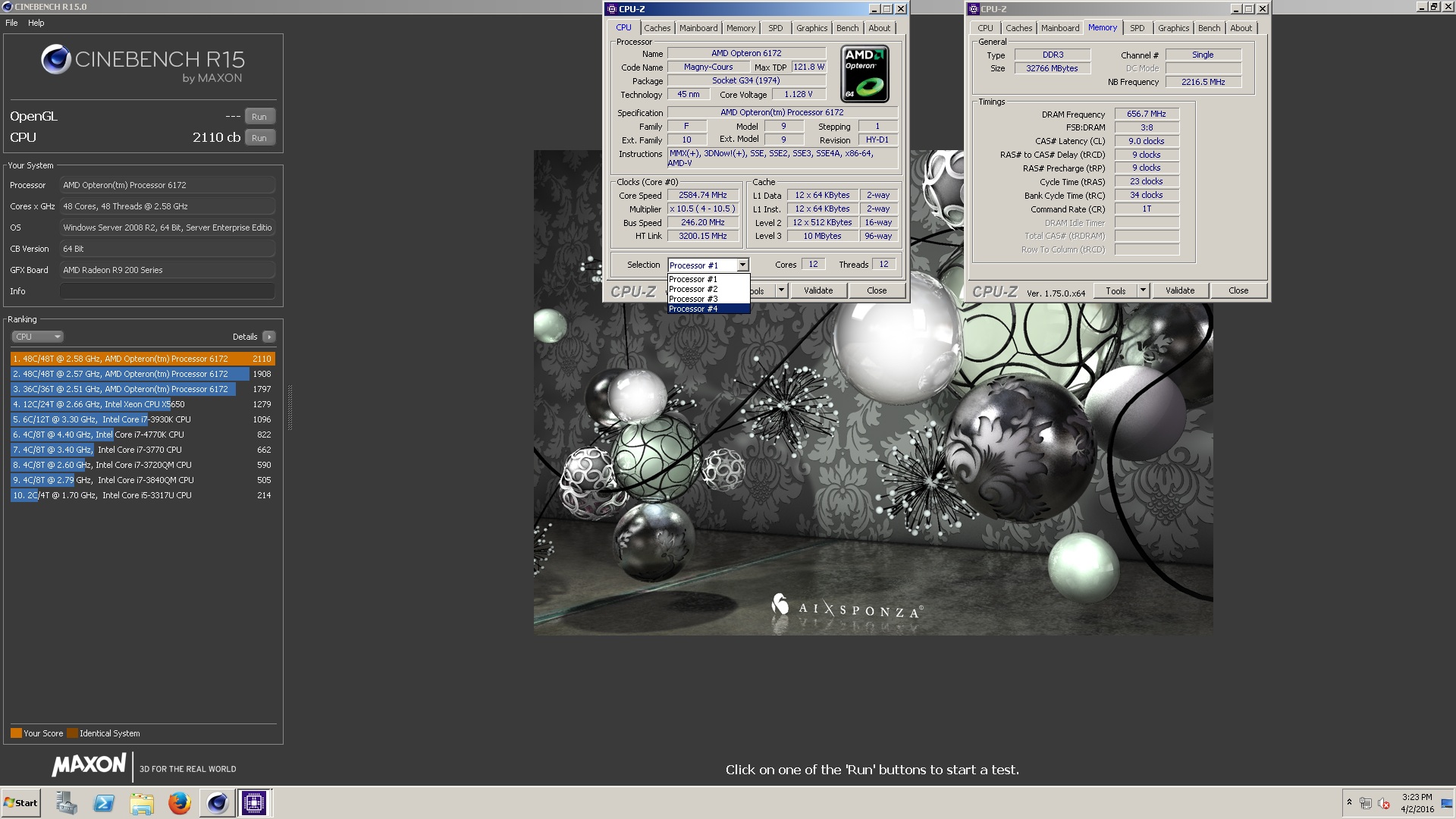Open Graphics tab in left CPU-Z window

[812, 28]
